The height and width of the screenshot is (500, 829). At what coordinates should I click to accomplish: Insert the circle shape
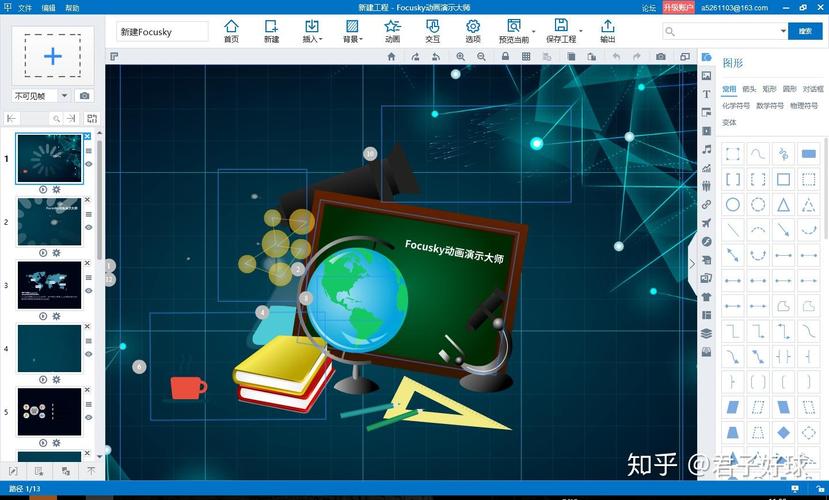coord(733,205)
